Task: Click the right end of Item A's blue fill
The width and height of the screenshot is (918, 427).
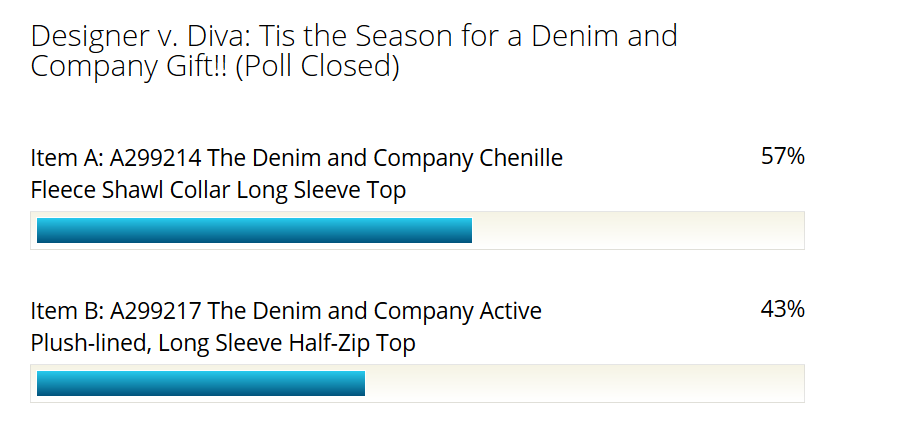Action: (x=468, y=231)
